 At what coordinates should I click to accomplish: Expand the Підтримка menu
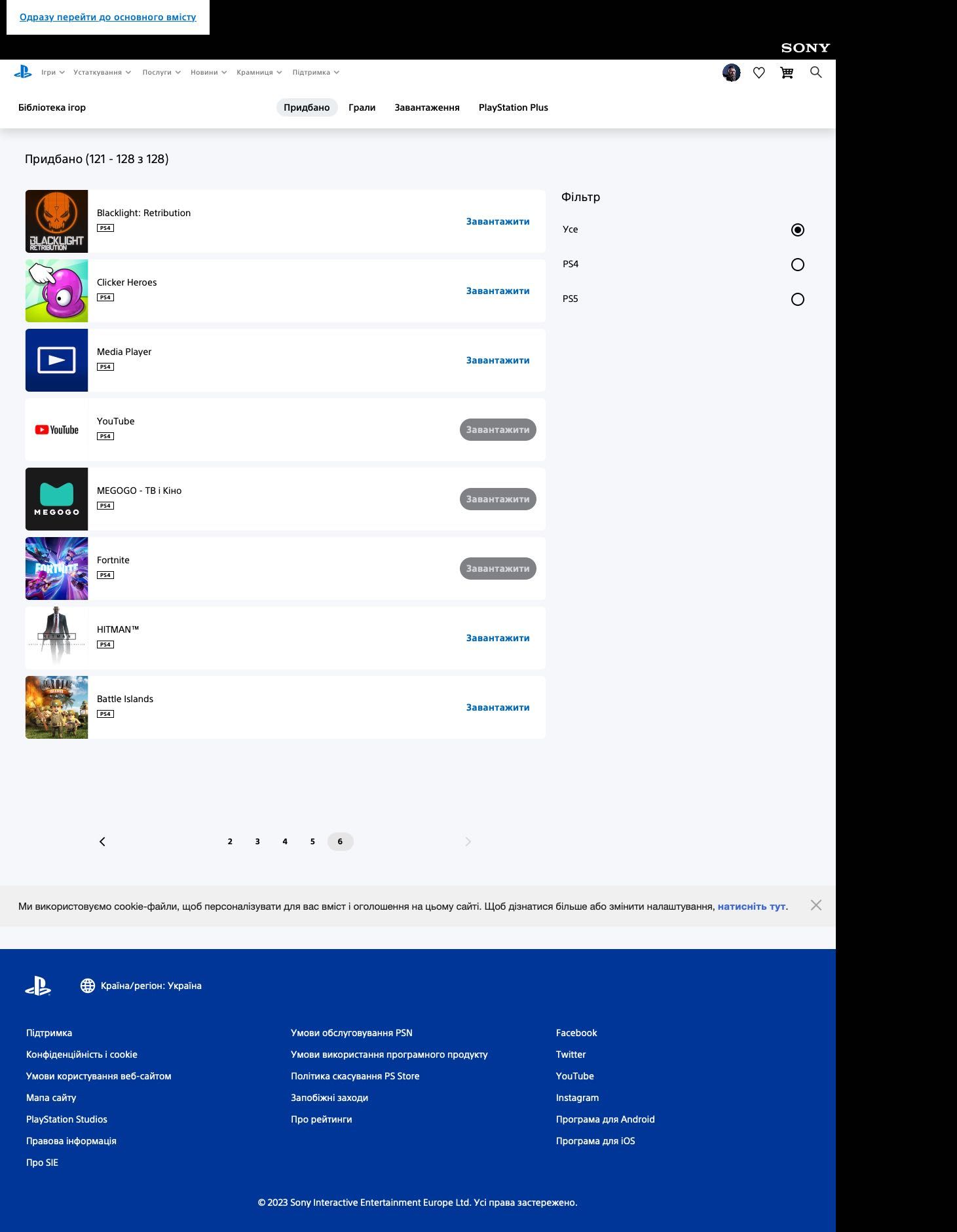tap(316, 73)
